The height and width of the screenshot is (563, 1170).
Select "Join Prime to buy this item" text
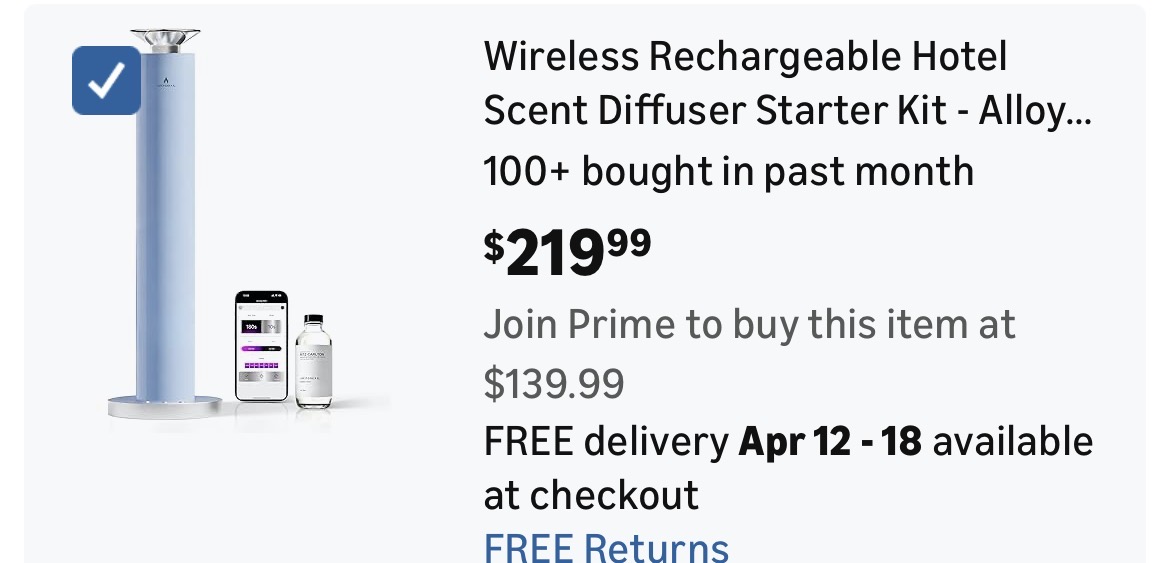749,325
